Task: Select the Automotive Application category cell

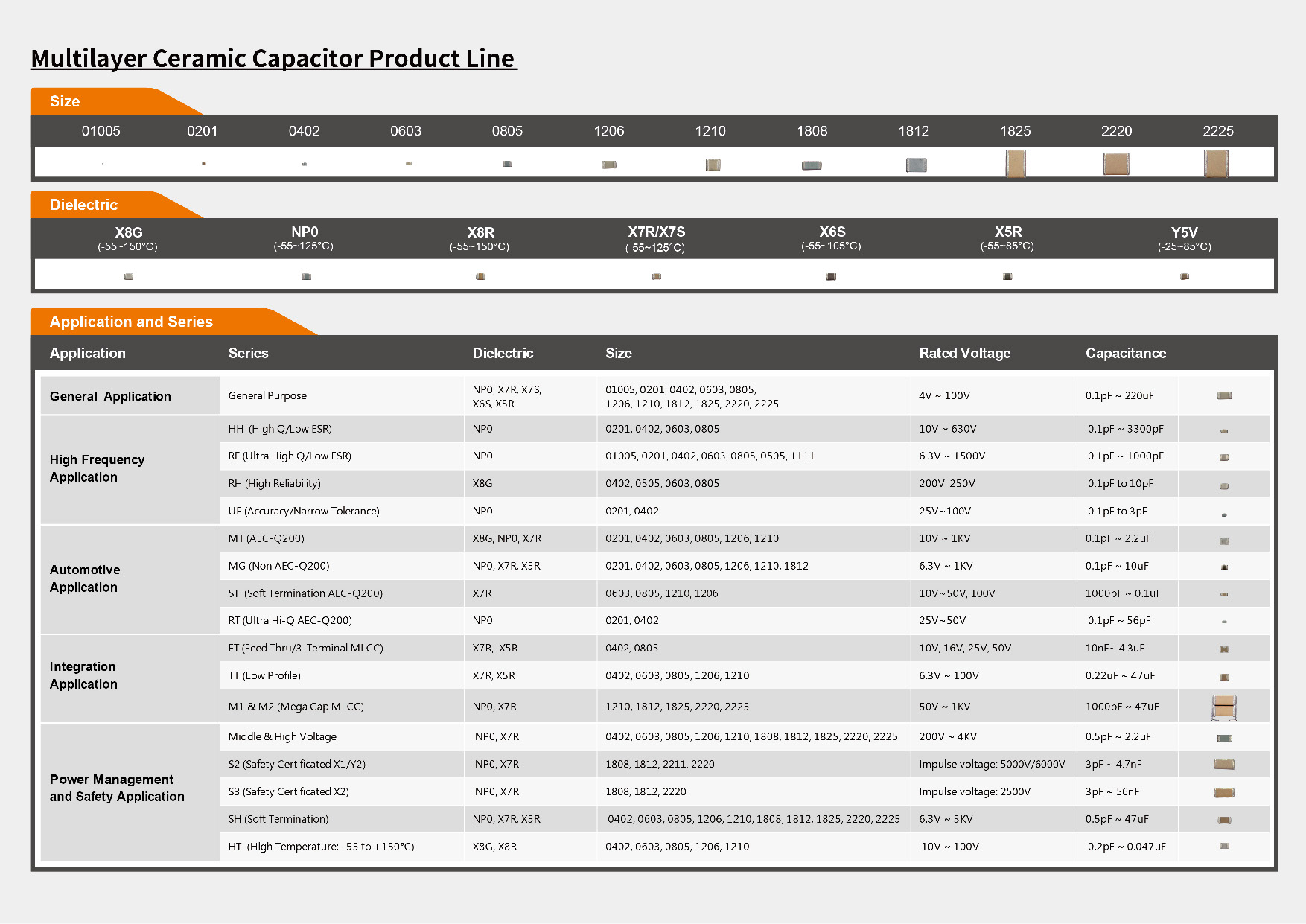Action: (85, 579)
